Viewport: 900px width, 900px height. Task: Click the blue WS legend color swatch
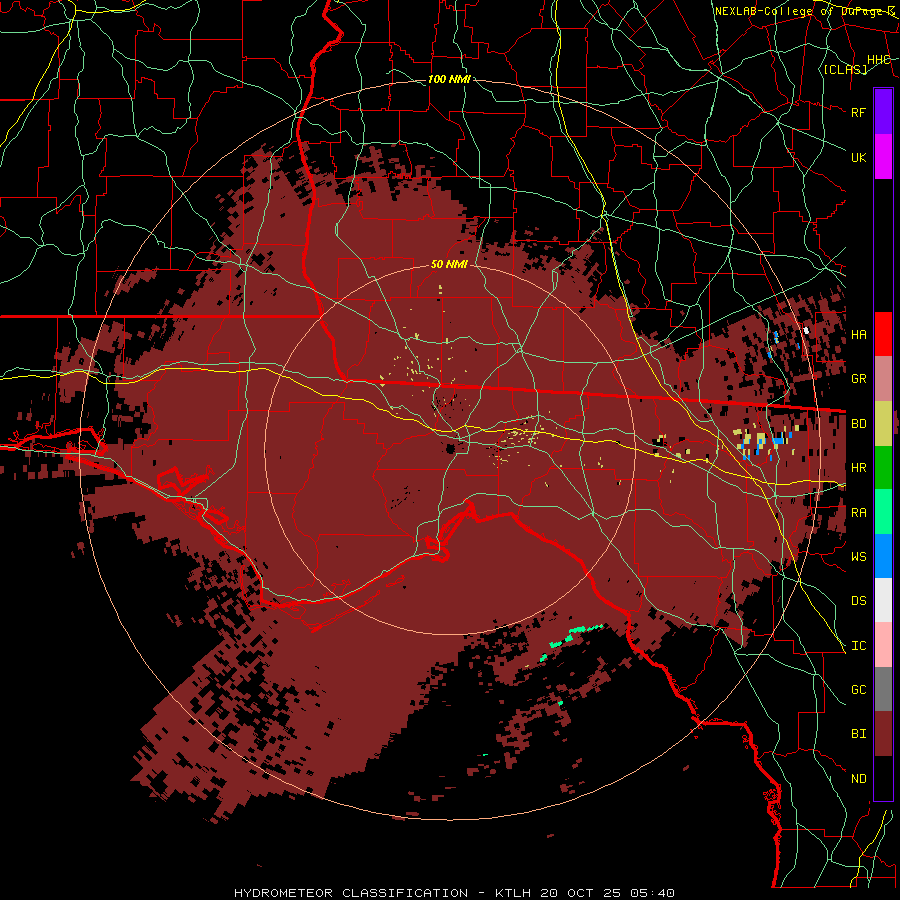coord(883,556)
